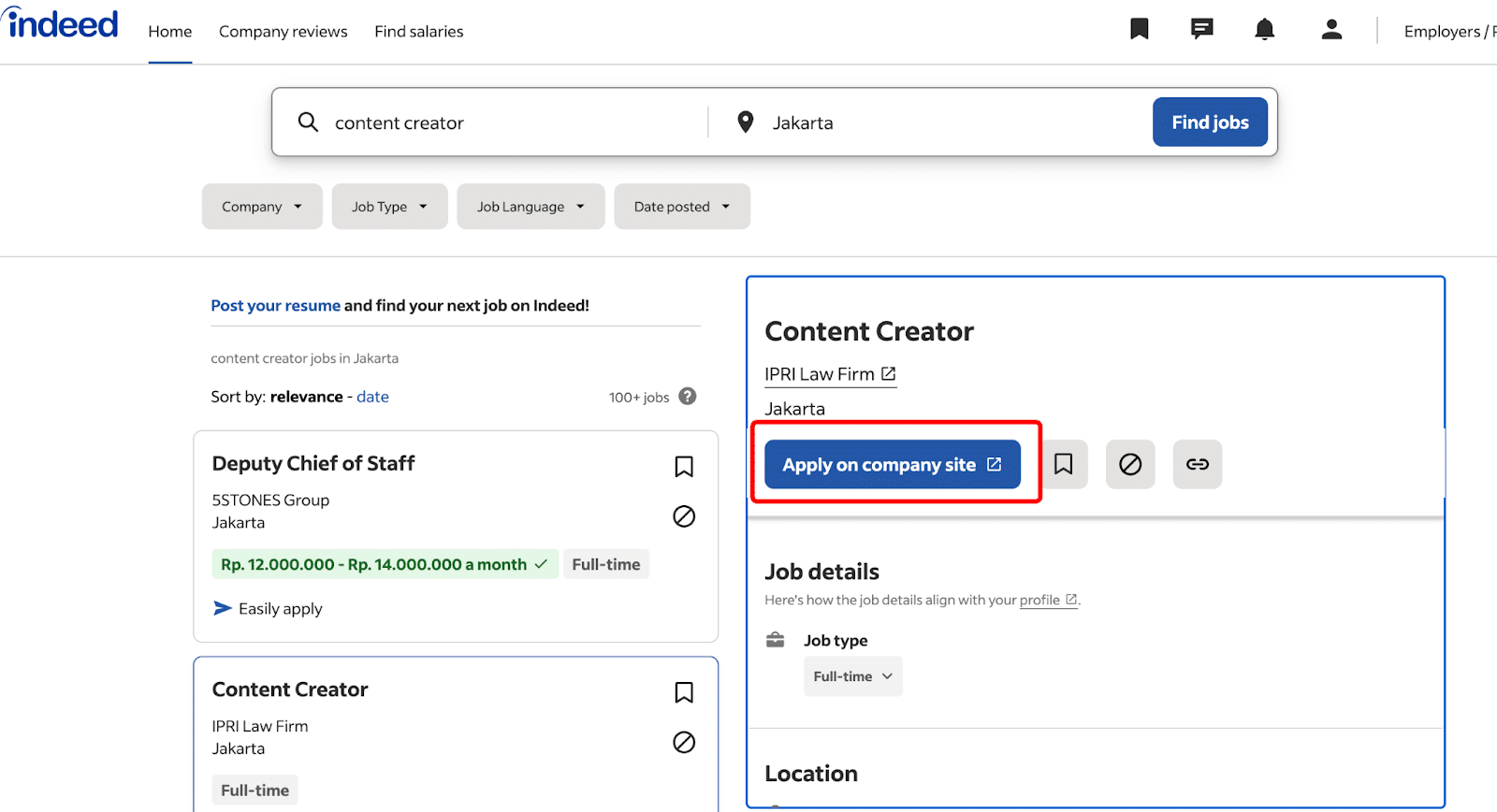Open Find salaries page
This screenshot has width=1497, height=812.
[418, 32]
